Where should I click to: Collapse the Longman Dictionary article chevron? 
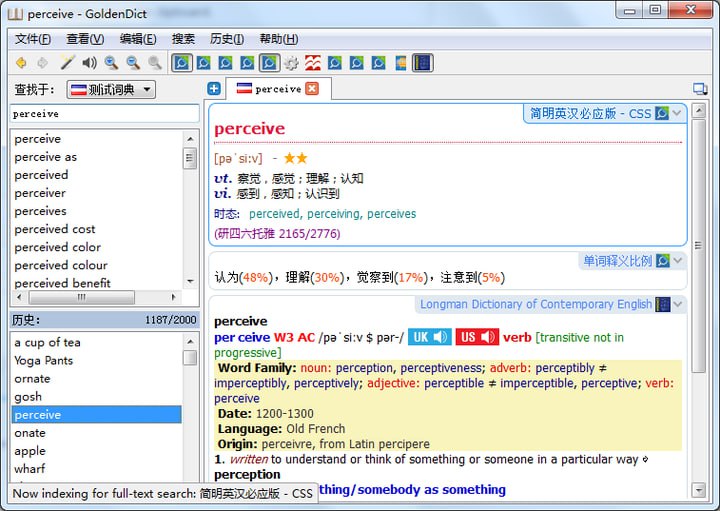point(678,304)
